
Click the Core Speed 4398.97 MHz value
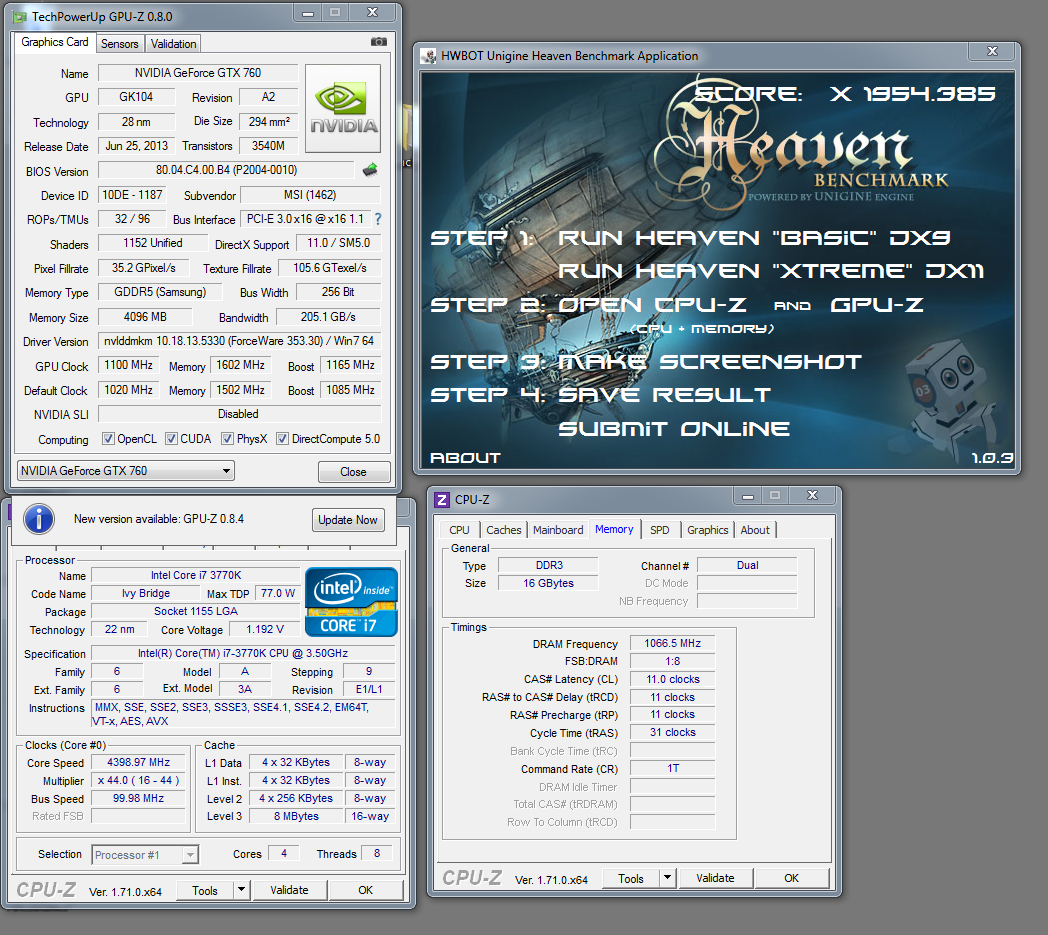138,762
